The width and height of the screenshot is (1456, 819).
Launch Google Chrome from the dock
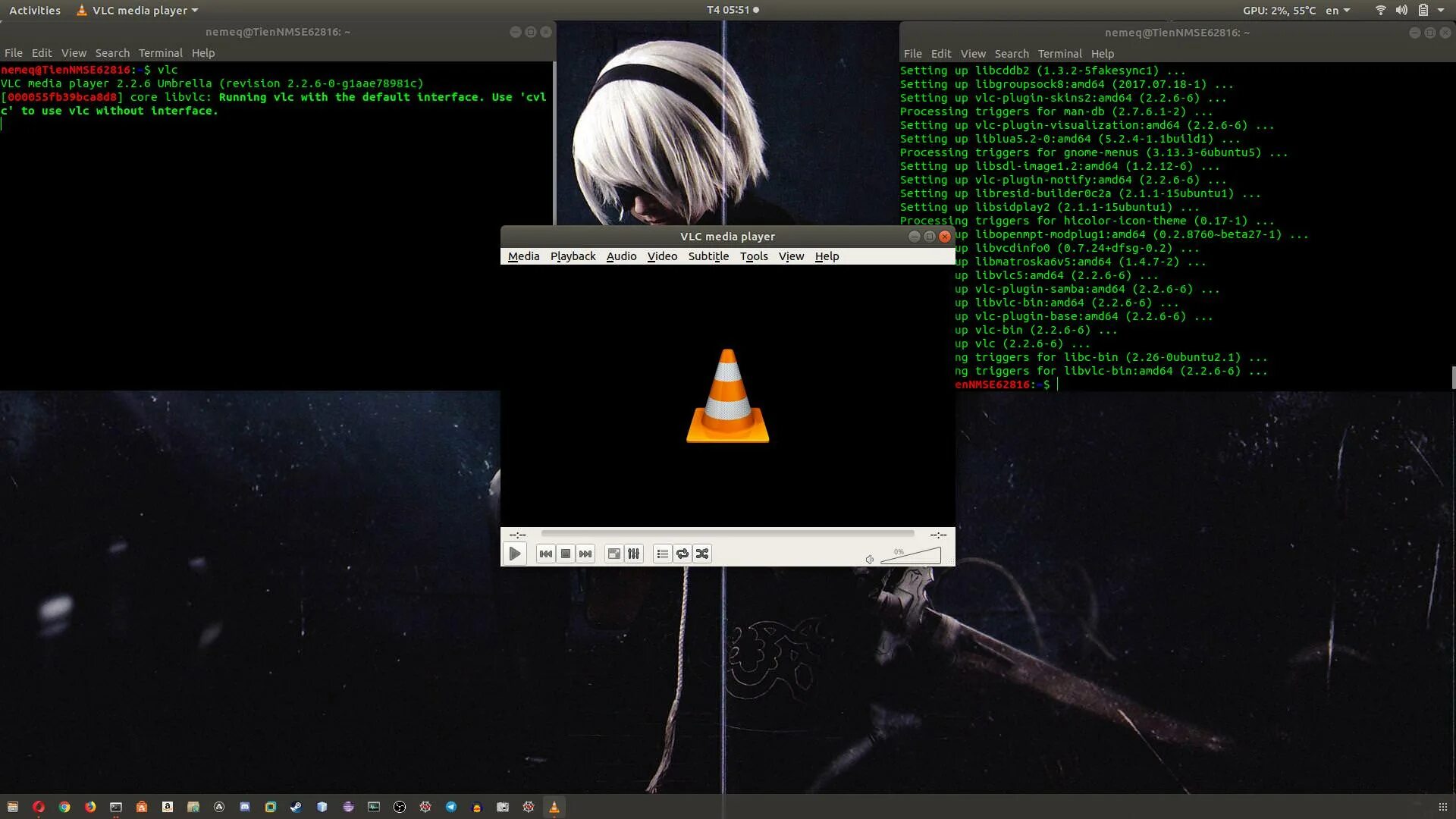(64, 807)
